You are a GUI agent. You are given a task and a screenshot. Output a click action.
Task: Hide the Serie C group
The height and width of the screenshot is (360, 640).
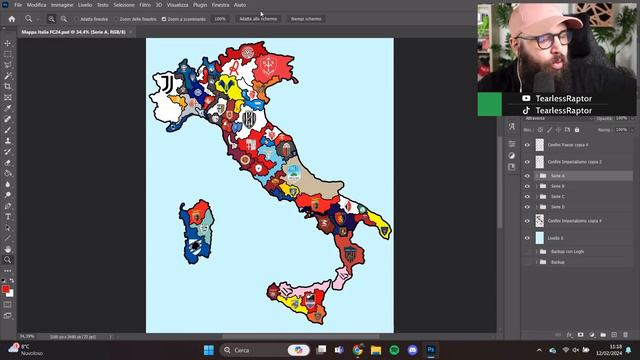point(527,197)
